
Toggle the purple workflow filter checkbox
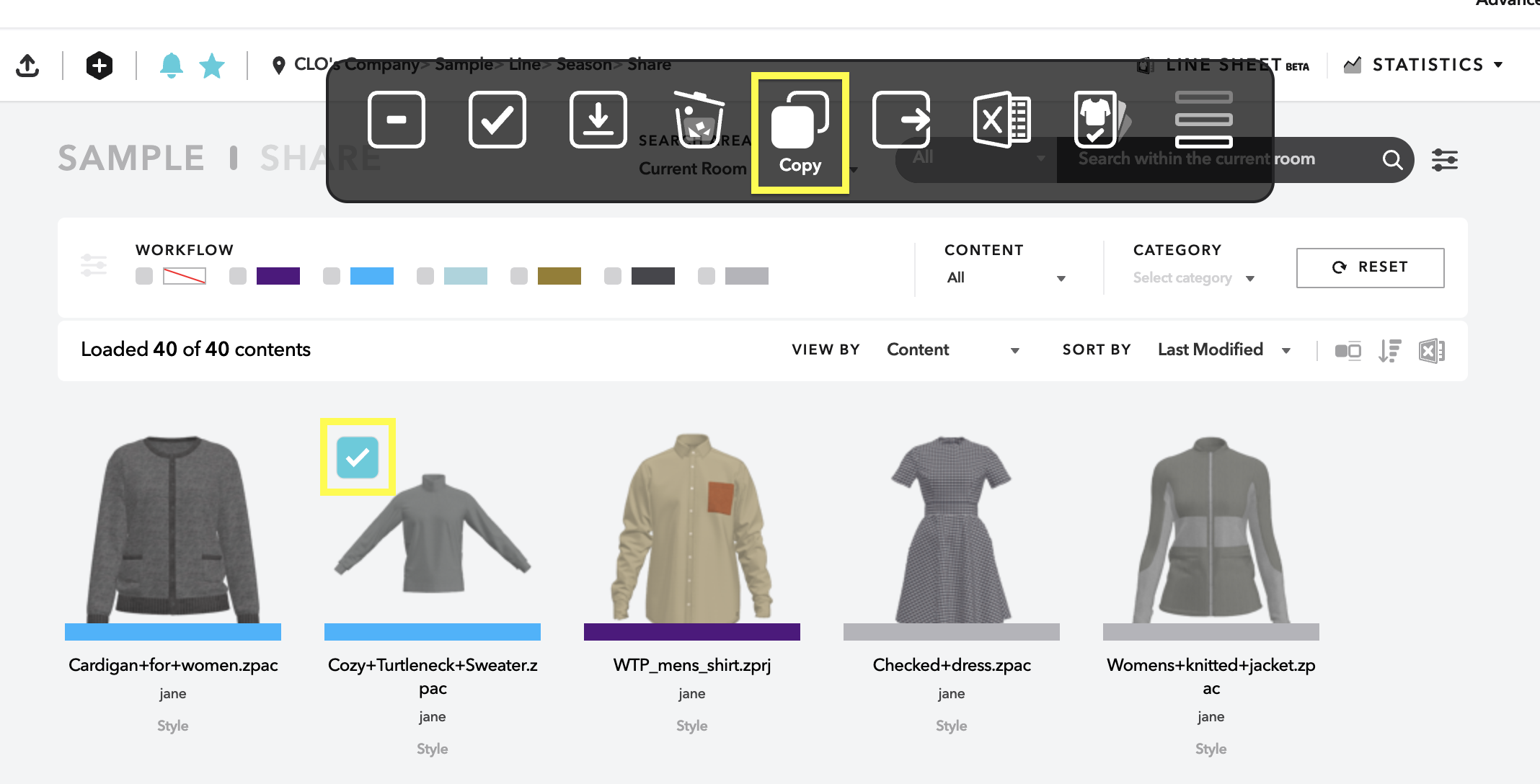[x=238, y=276]
